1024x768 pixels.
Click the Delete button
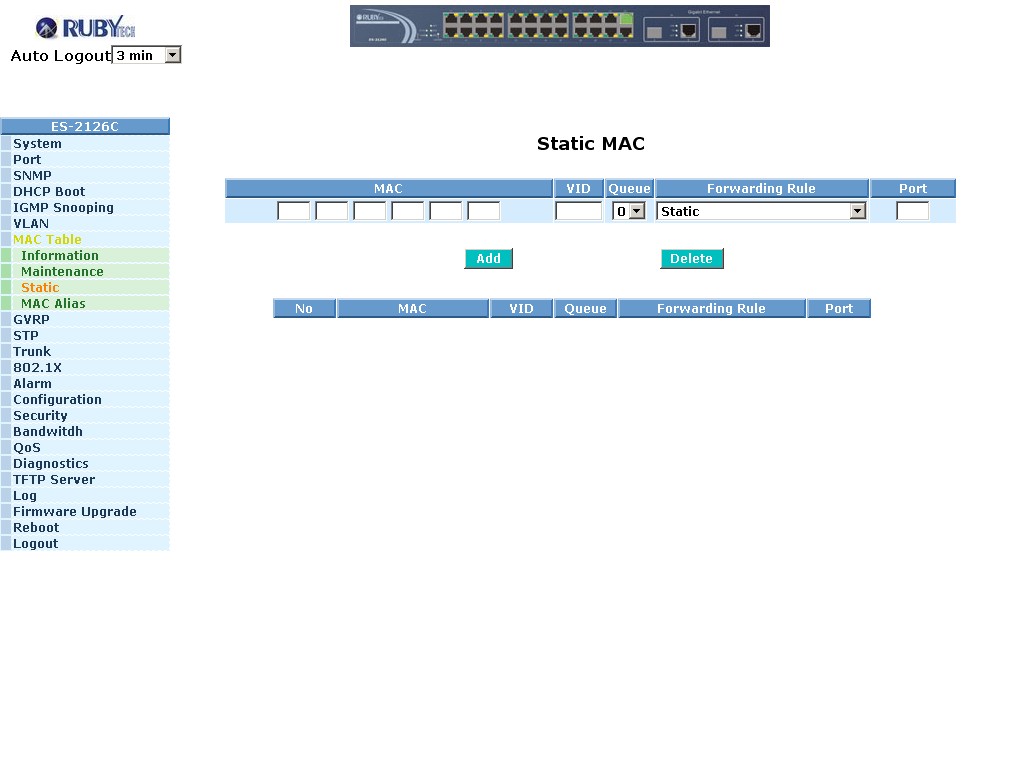pyautogui.click(x=692, y=259)
